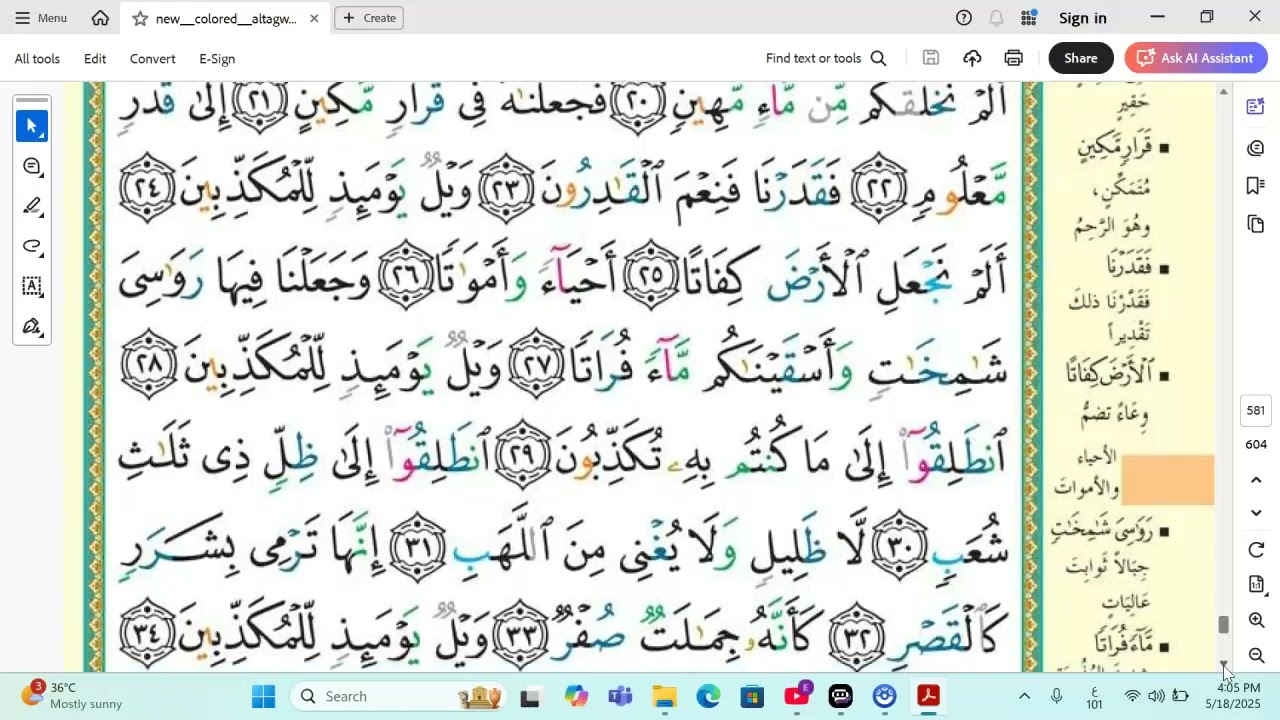The width and height of the screenshot is (1280, 720).
Task: Switch to the new__colored__altagw document tab
Action: (x=226, y=18)
